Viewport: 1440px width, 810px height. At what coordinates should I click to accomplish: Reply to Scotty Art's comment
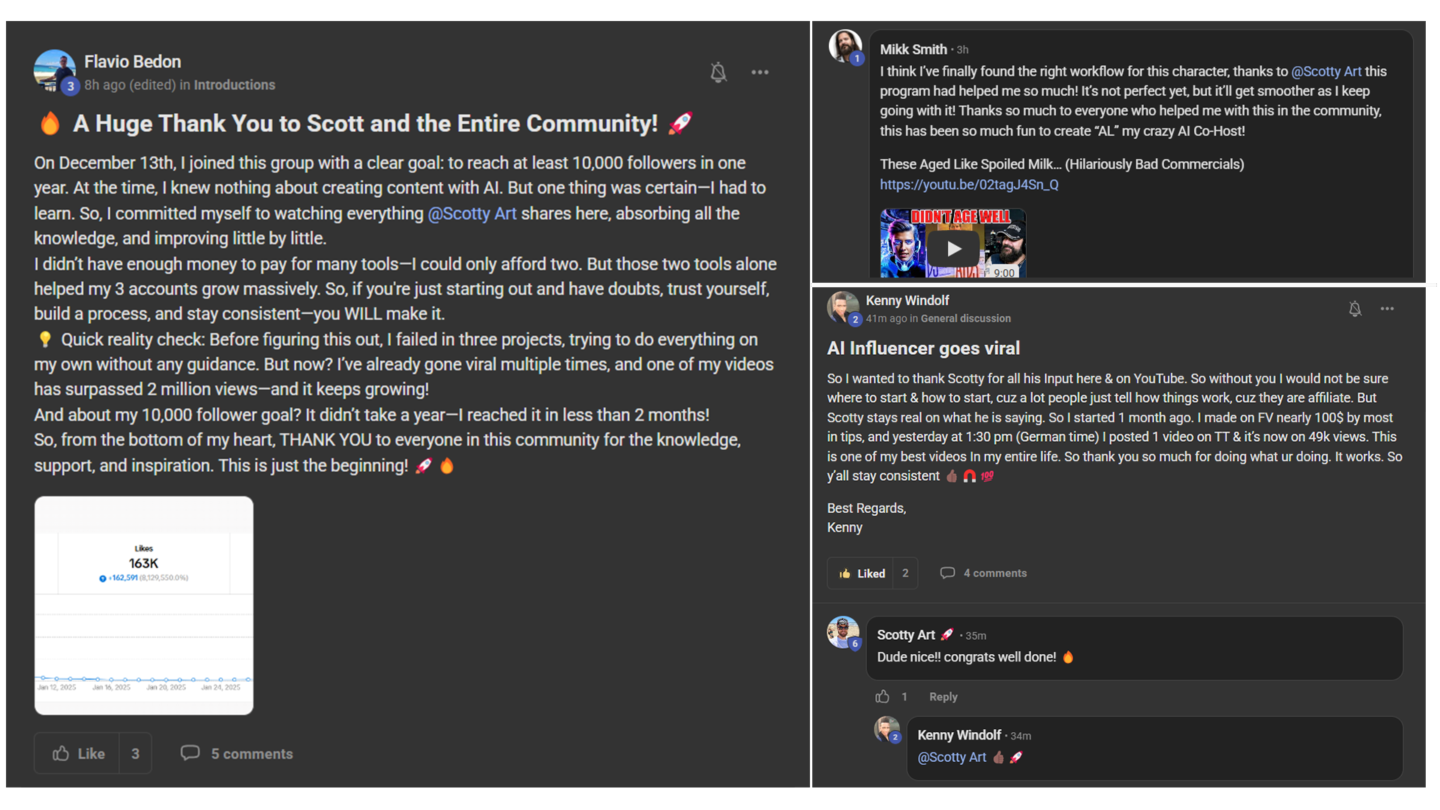pyautogui.click(x=943, y=696)
